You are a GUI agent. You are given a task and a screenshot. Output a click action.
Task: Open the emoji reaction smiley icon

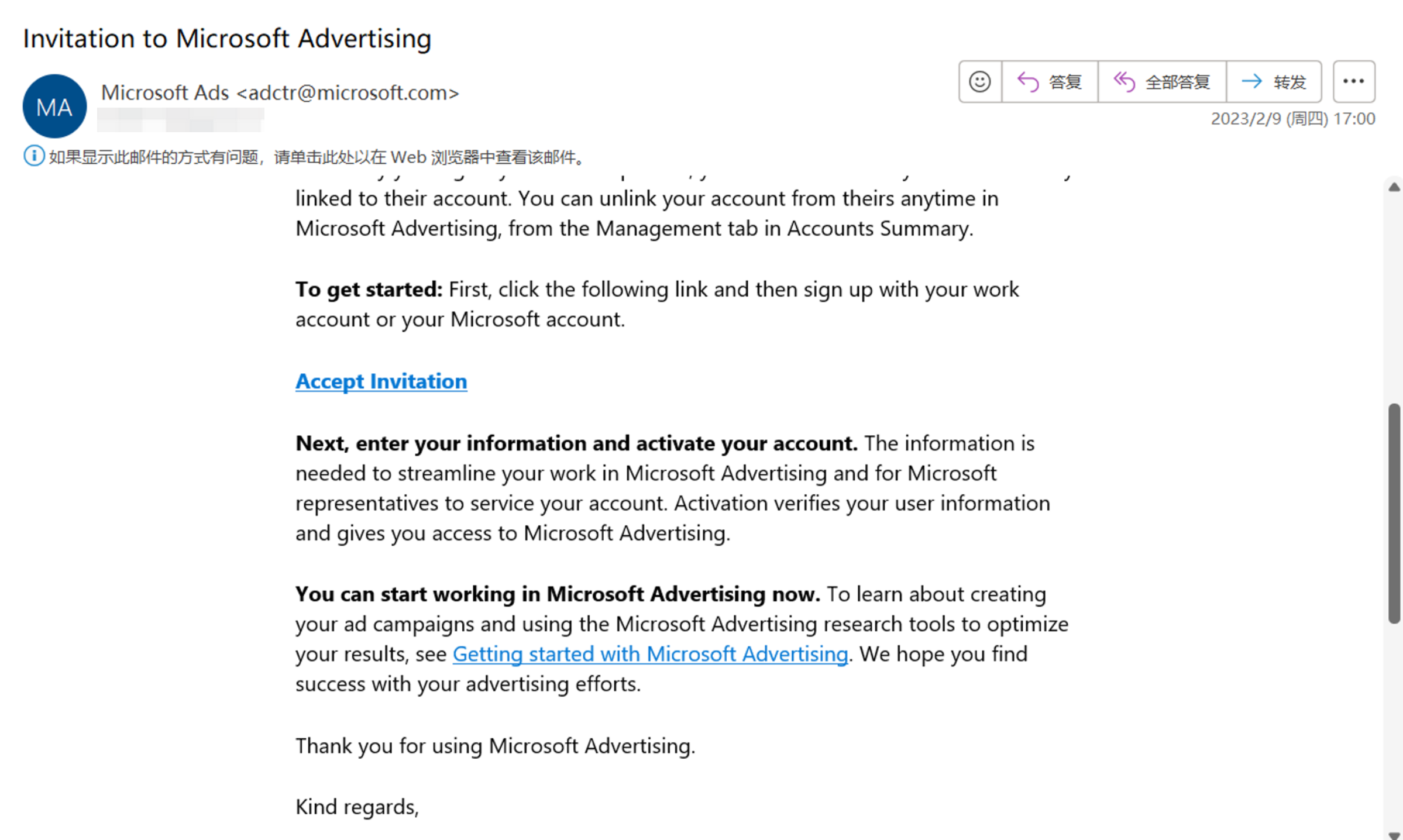980,82
